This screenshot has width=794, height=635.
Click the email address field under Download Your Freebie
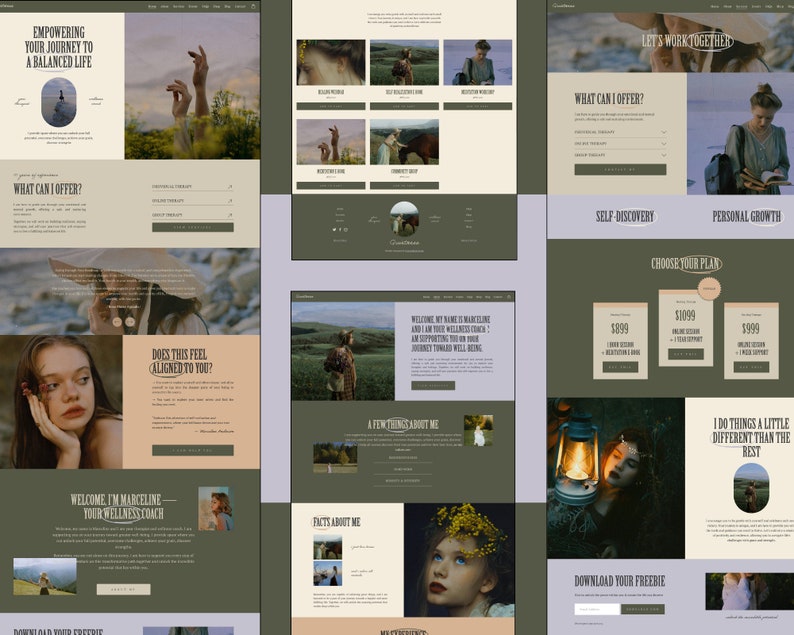(597, 609)
